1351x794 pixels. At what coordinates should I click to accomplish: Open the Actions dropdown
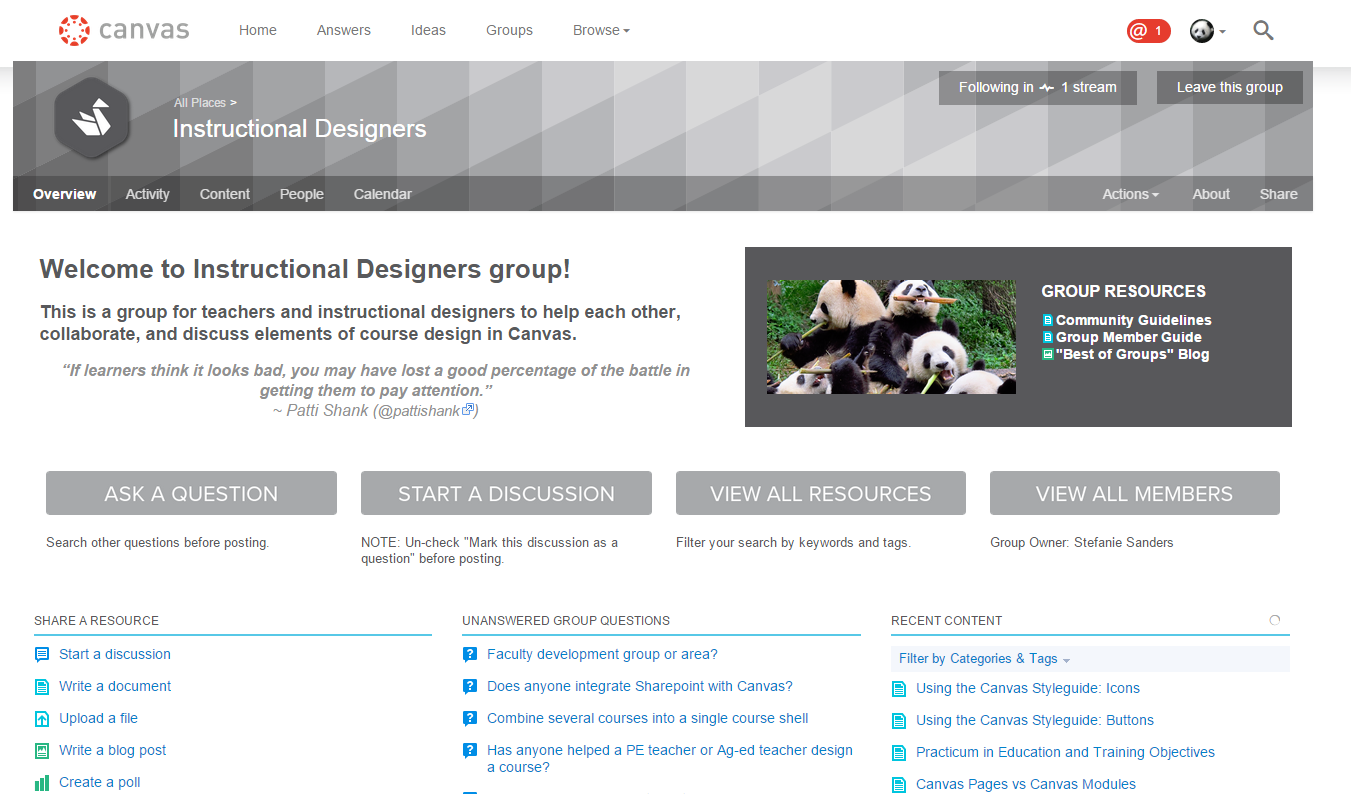click(1130, 194)
